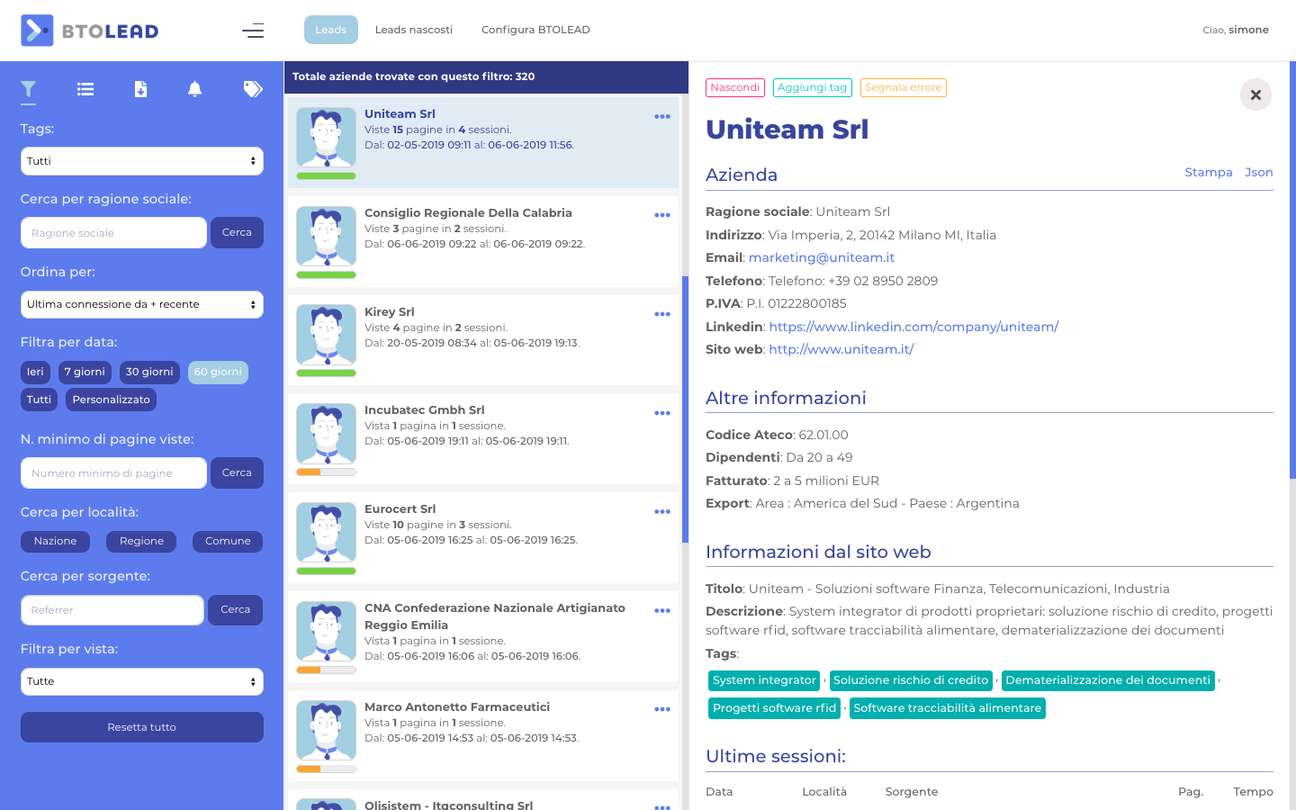This screenshot has width=1296, height=810.
Task: Expand the Ordina per dropdown
Action: pyautogui.click(x=142, y=304)
